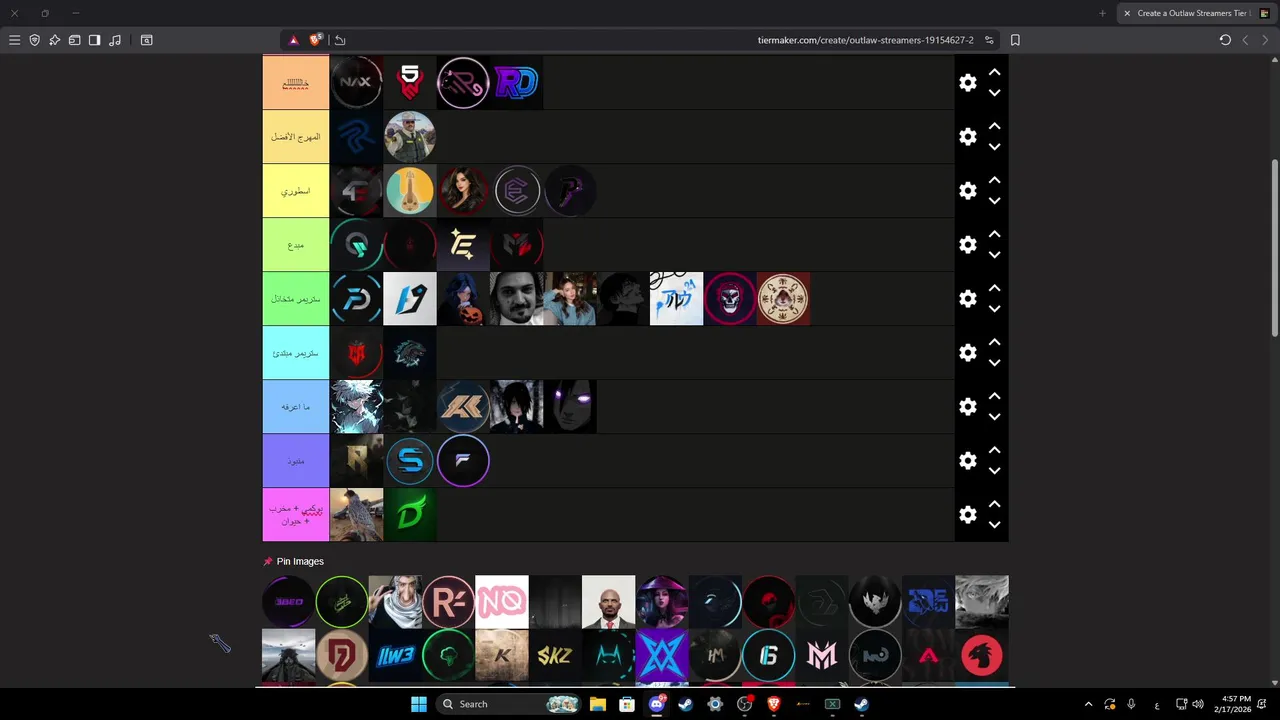Click the shield icon in browser toolbar

click(x=34, y=40)
